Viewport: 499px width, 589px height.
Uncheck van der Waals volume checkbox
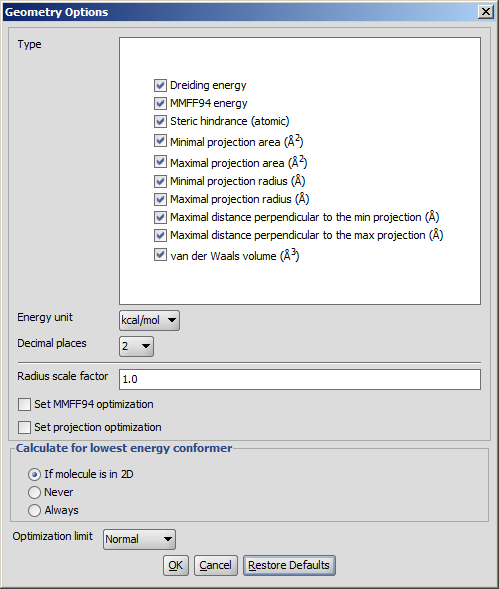click(160, 255)
